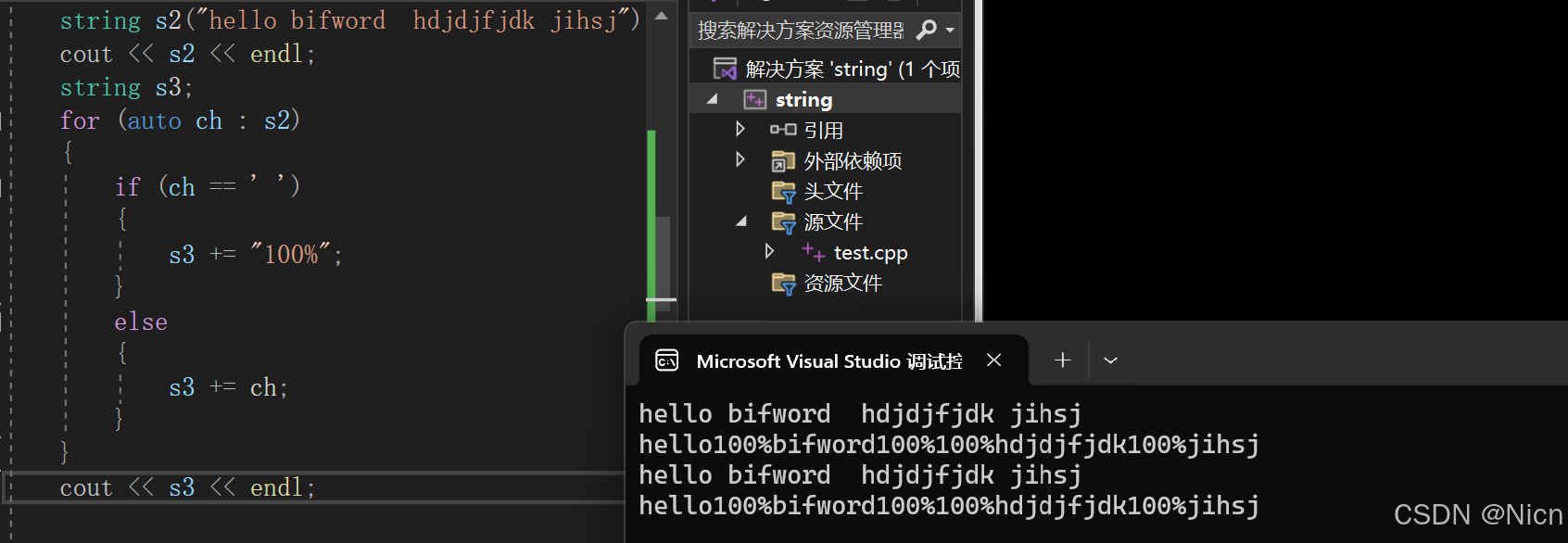The image size is (1568, 543).
Task: Open the terminal profile dropdown chevron
Action: tap(1110, 360)
